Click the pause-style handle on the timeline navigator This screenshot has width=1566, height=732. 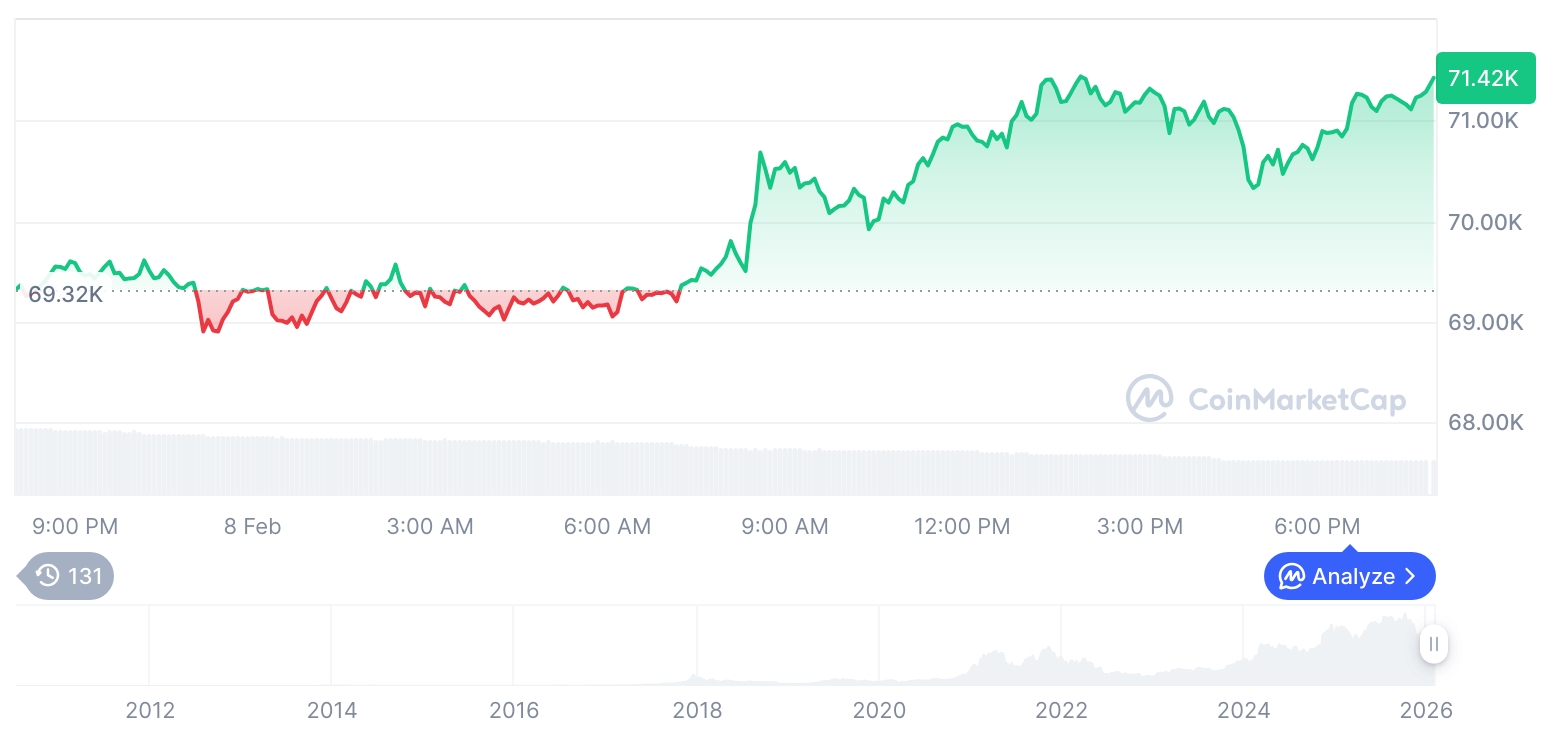1434,644
